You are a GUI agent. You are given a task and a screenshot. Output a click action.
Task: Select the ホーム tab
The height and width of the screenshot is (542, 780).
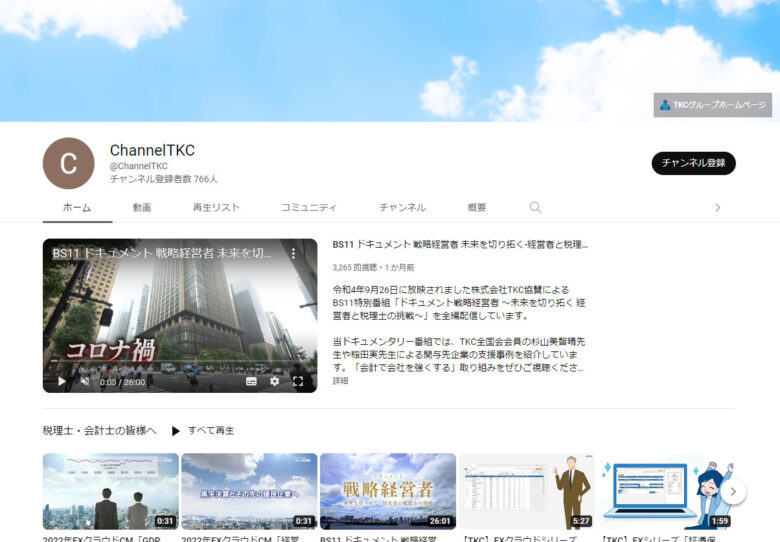pyautogui.click(x=77, y=207)
